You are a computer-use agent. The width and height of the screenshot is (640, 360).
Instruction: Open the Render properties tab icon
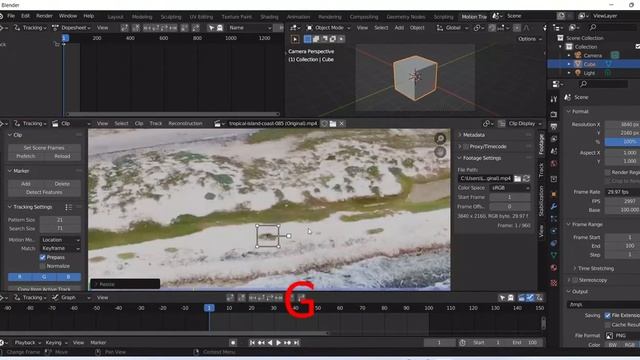click(553, 114)
